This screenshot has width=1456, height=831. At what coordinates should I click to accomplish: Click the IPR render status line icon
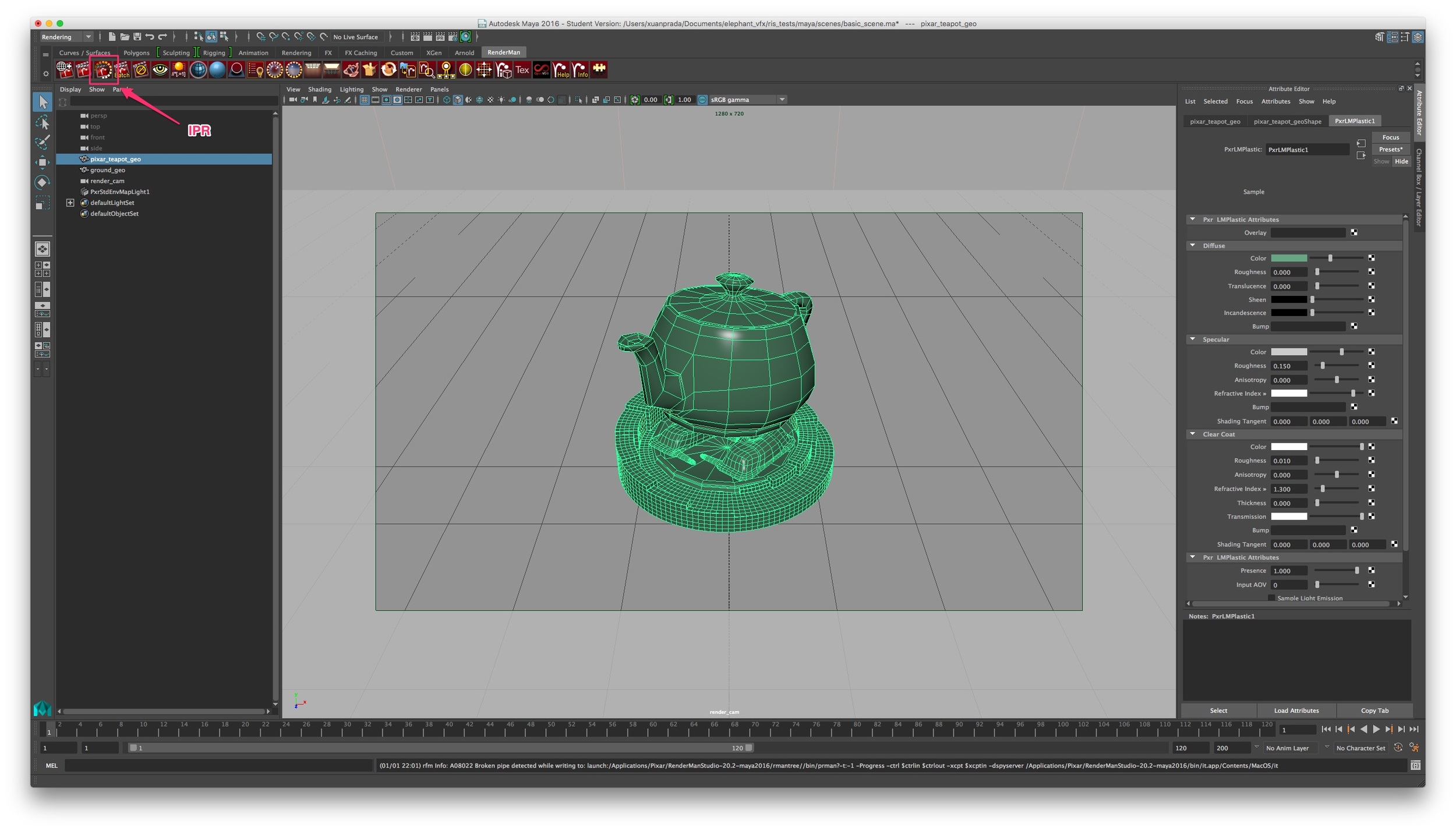pyautogui.click(x=440, y=37)
